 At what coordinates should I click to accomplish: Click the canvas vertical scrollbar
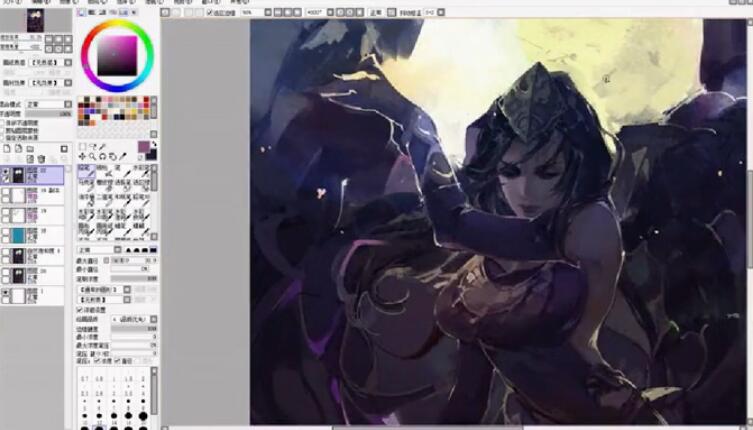(x=749, y=219)
